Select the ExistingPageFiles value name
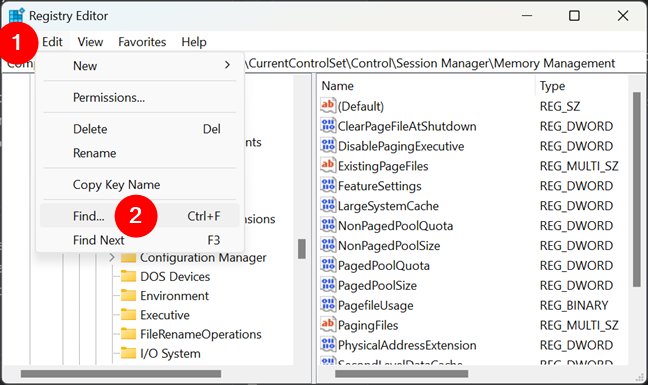This screenshot has width=648, height=385. [383, 166]
